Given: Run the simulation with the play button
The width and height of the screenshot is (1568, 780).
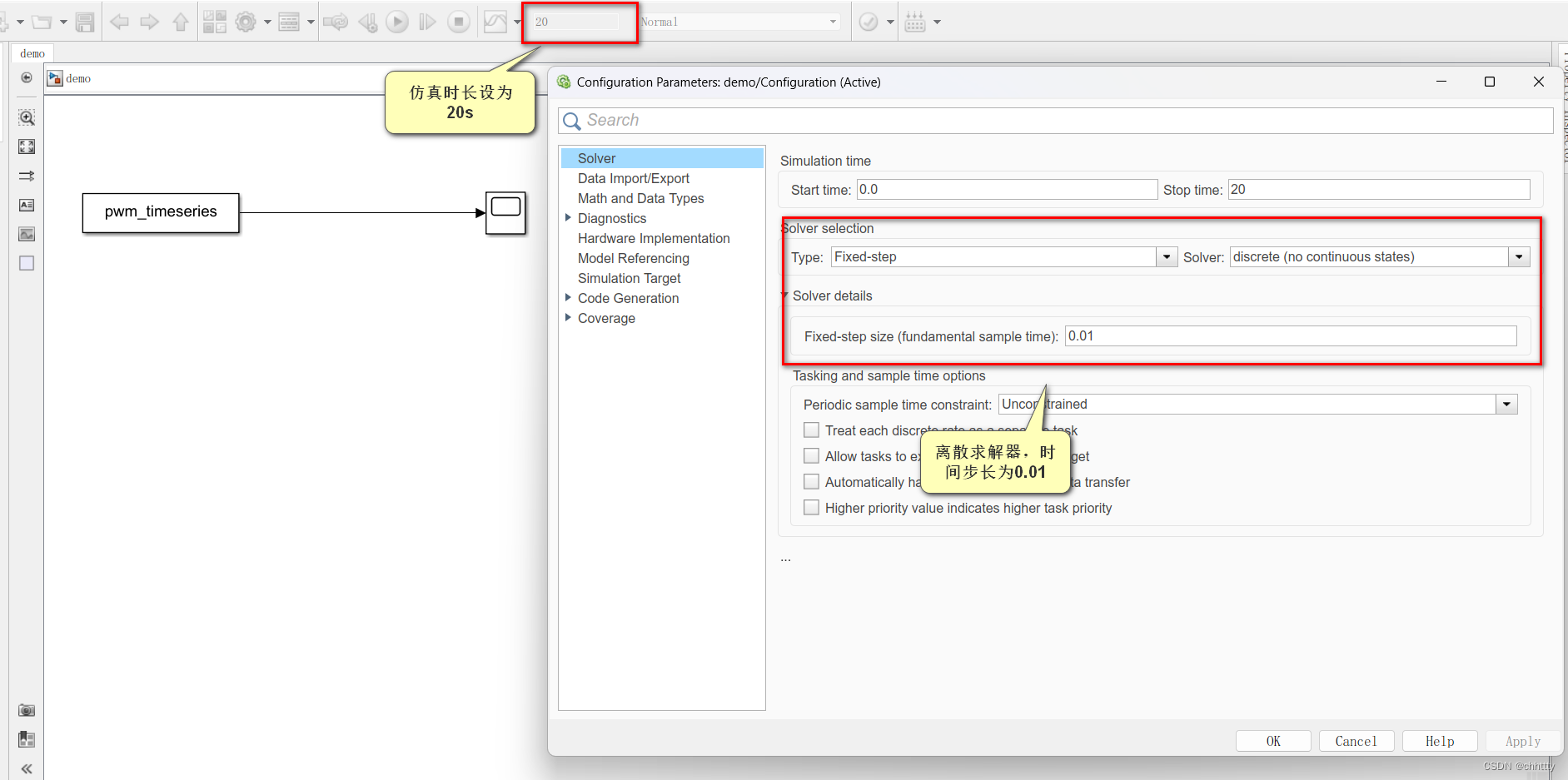Looking at the screenshot, I should [397, 22].
